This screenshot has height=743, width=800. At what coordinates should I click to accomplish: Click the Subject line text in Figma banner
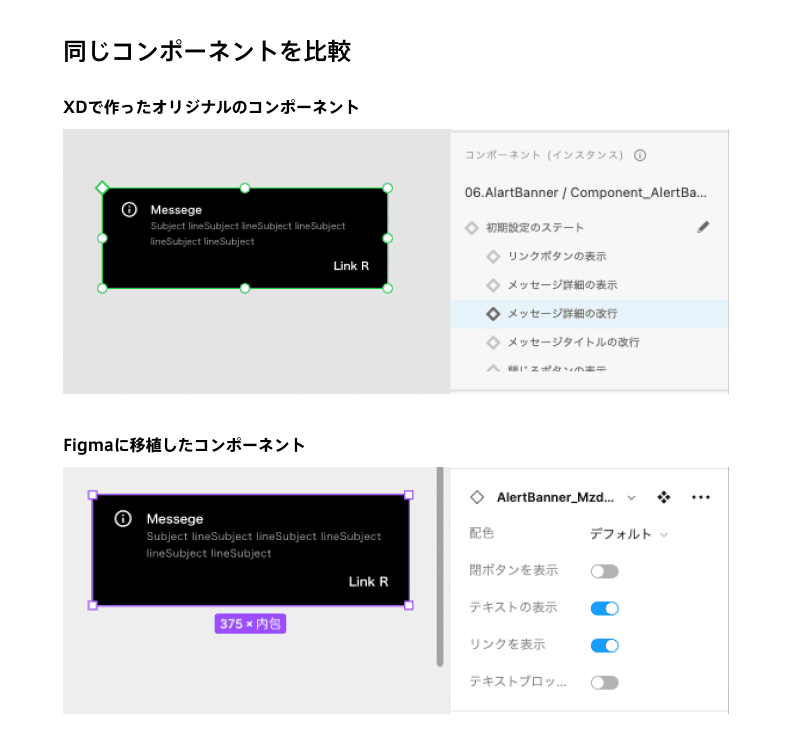coord(264,544)
